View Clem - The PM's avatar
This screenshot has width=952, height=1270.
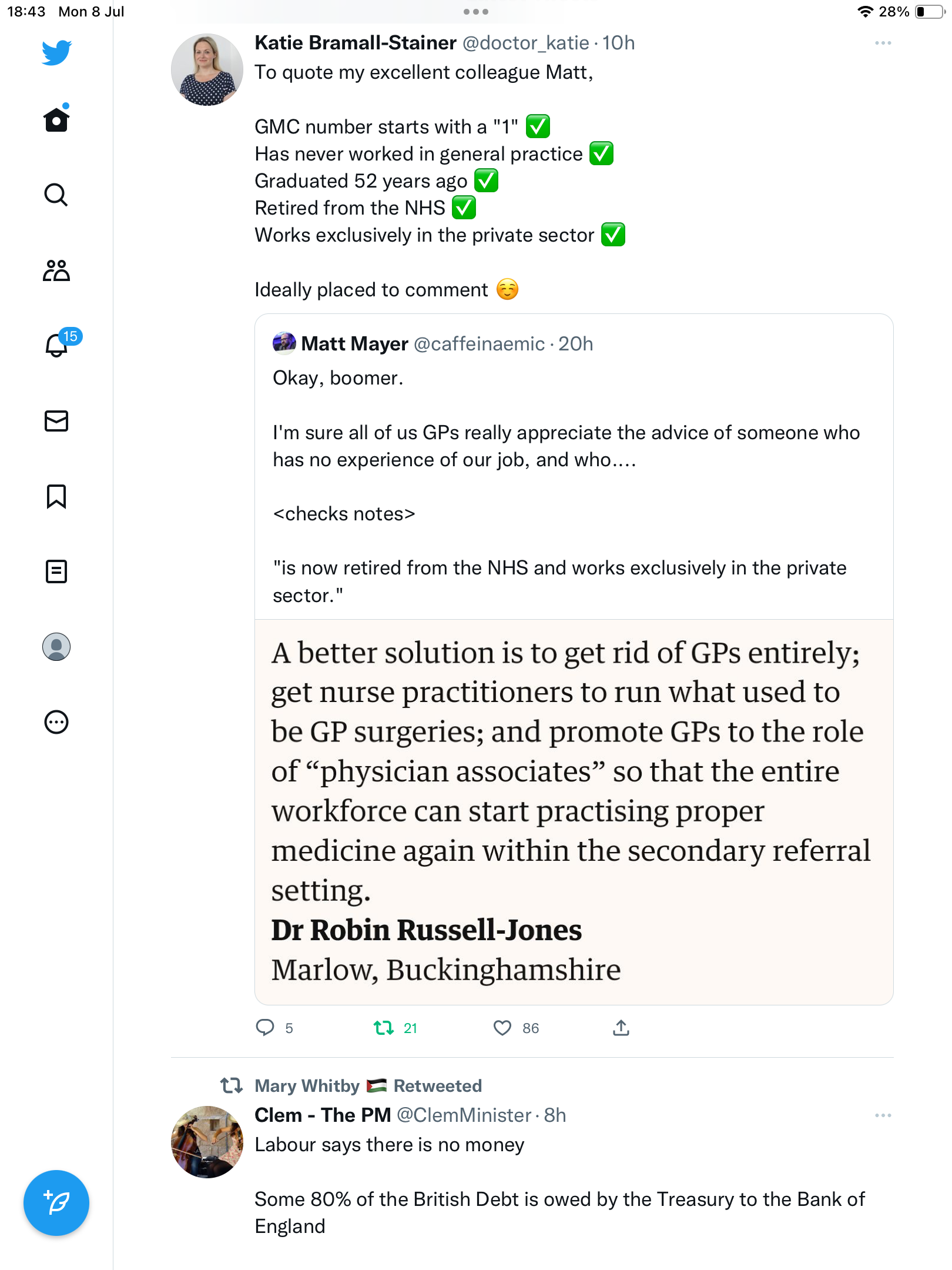tap(207, 1142)
